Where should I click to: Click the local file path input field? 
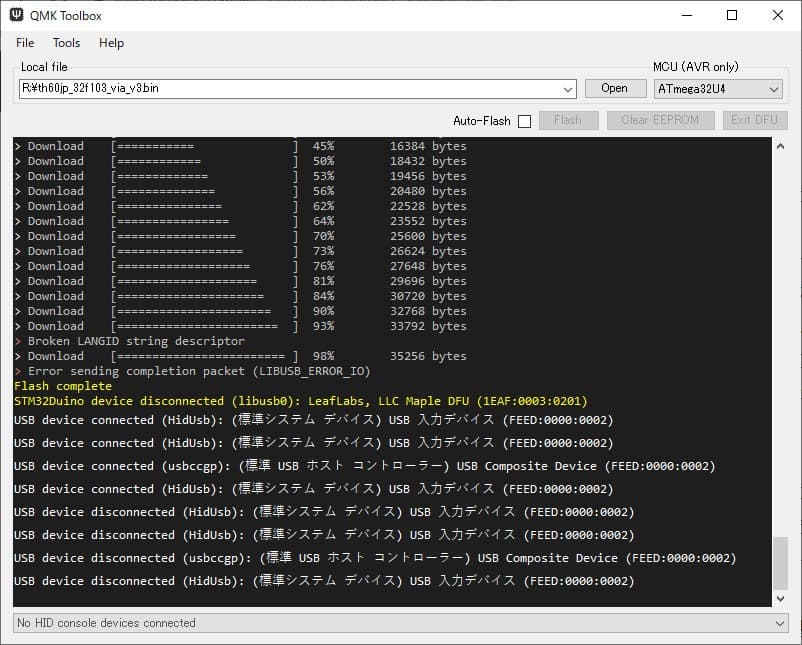point(290,88)
